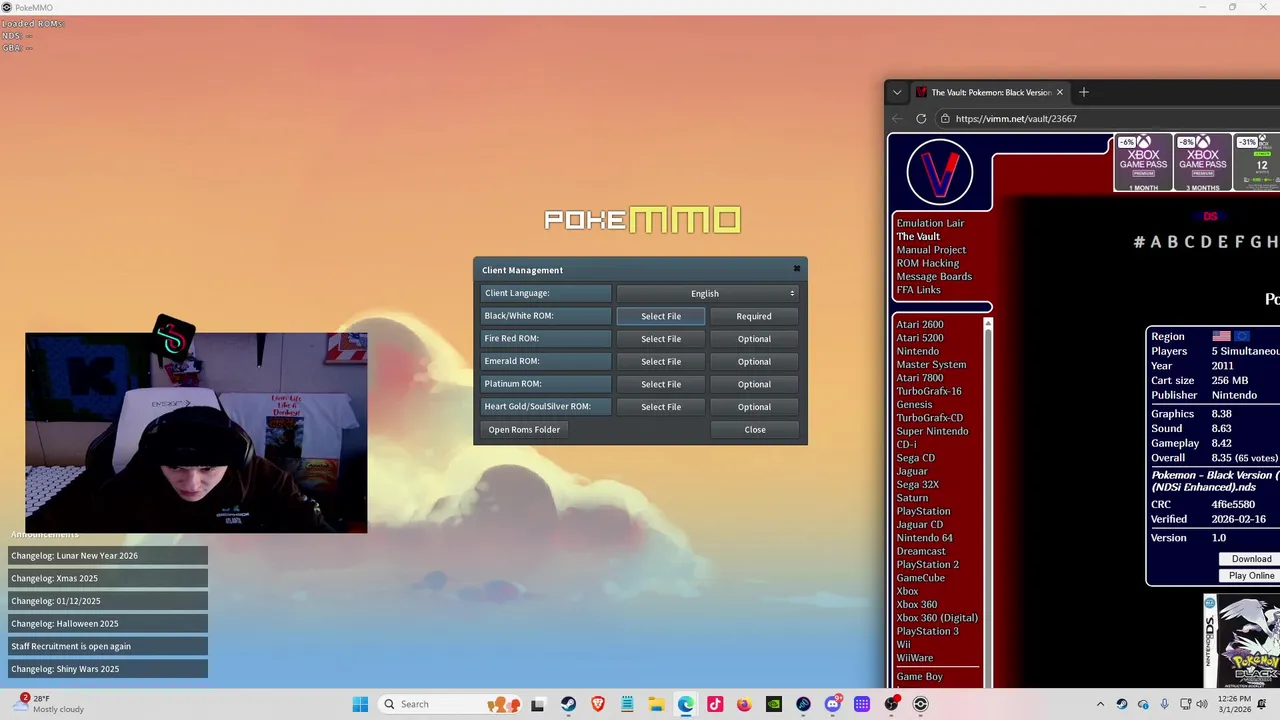Select GameCube in the console list
Viewport: 1280px width, 720px height.
point(920,578)
